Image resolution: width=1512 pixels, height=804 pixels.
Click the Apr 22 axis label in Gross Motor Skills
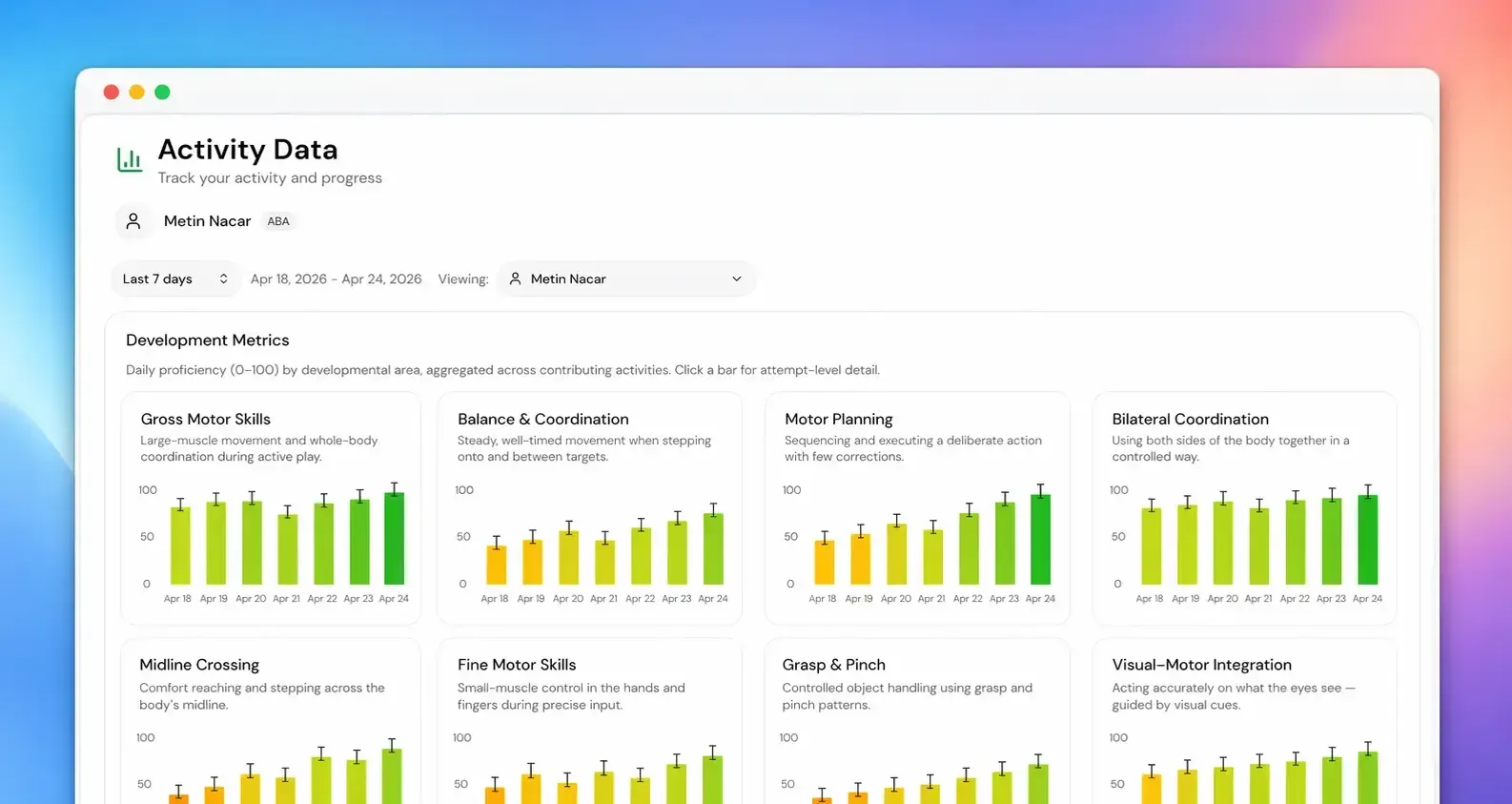[322, 599]
